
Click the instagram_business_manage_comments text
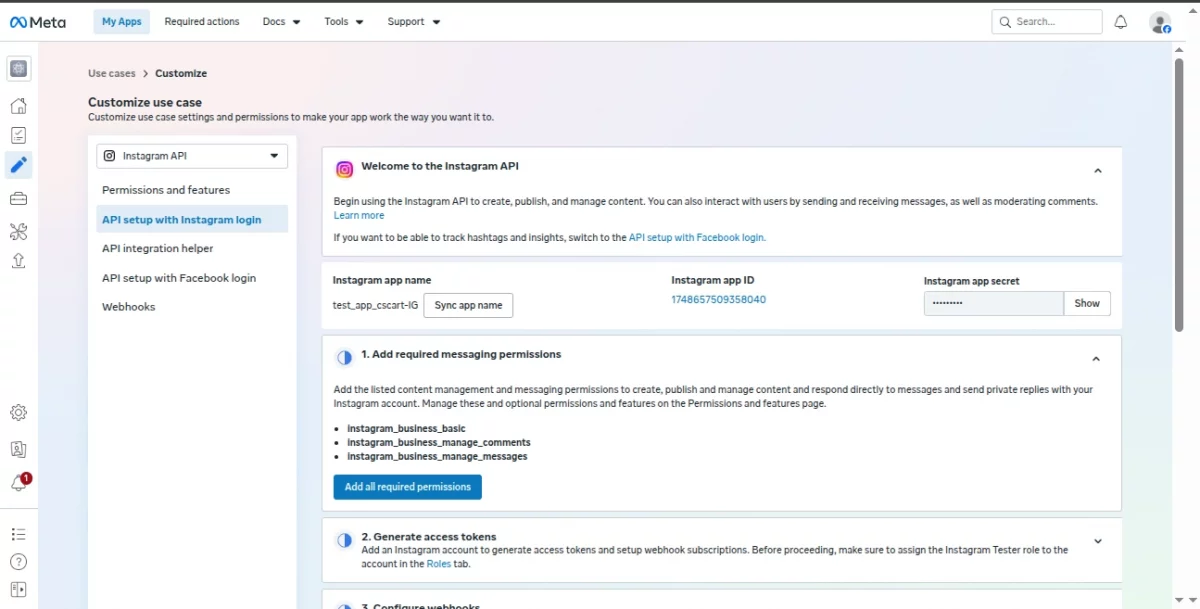[x=439, y=442]
